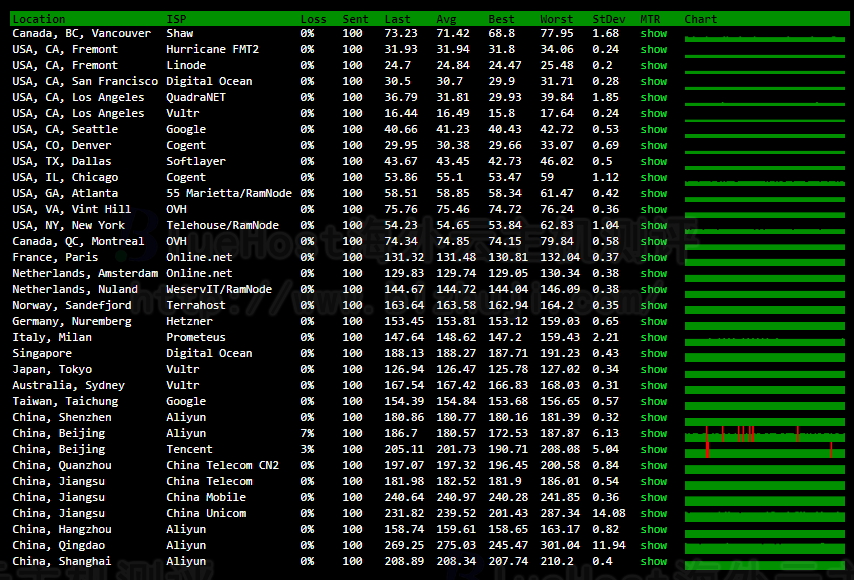Click show in the Fremont Linode row
854x580 pixels.
654,65
